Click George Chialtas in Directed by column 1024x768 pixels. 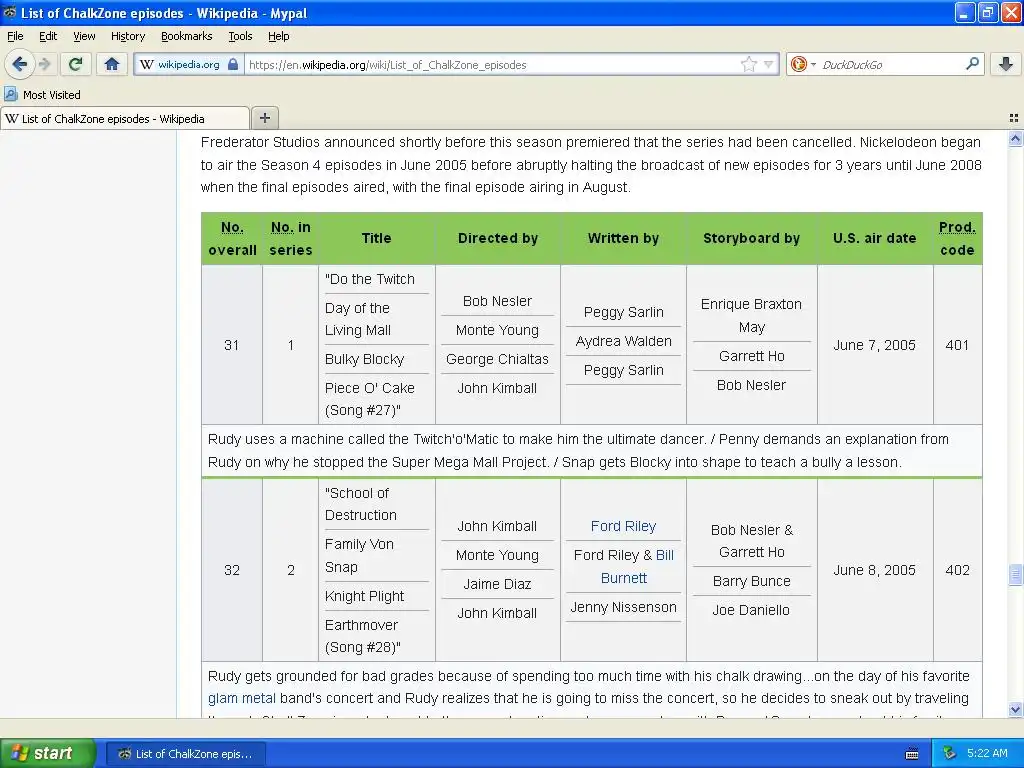(x=497, y=359)
